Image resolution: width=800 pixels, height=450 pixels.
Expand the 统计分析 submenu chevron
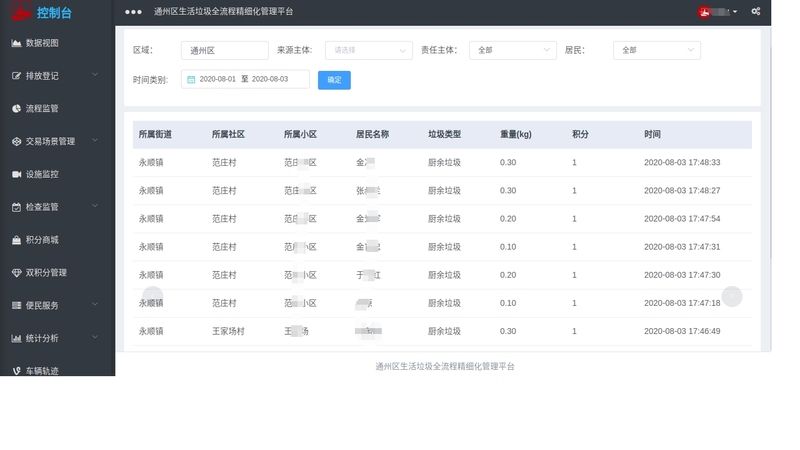click(95, 337)
